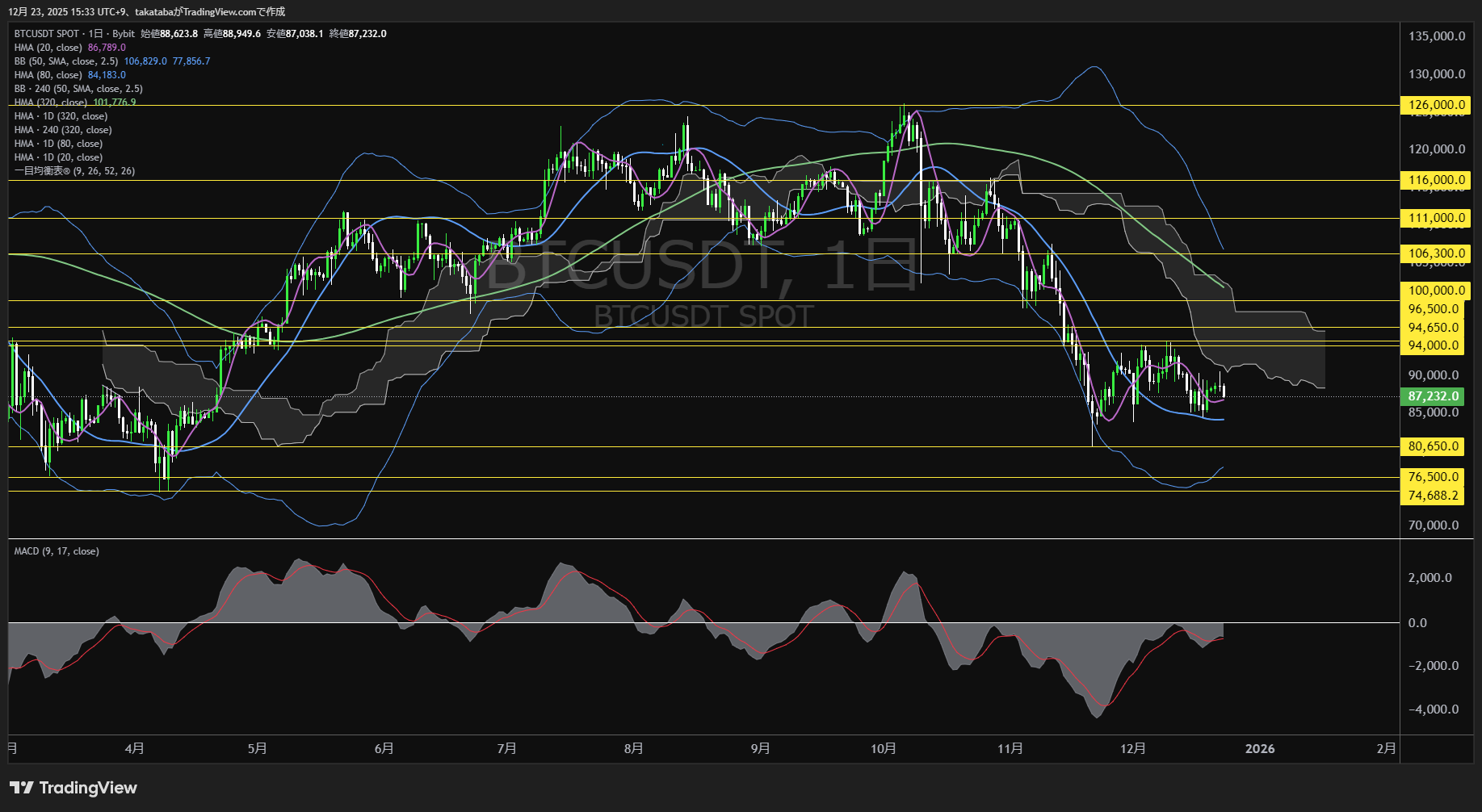The width and height of the screenshot is (1482, 812).
Task: Click the 116,000.0 horizontal line price label
Action: (1436, 181)
